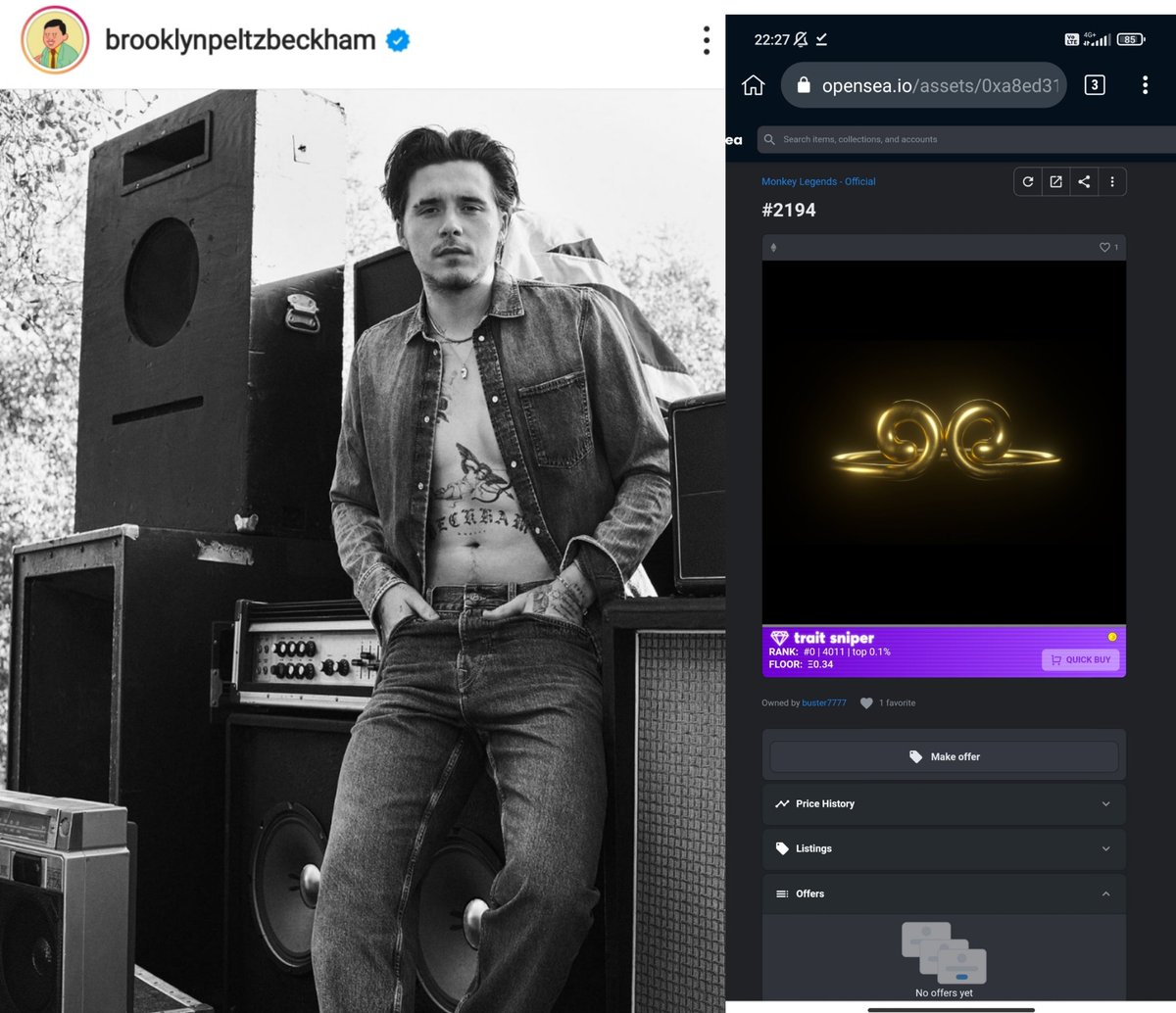Tap the 22:27 clock
The width and height of the screenshot is (1176, 1013).
point(771,39)
